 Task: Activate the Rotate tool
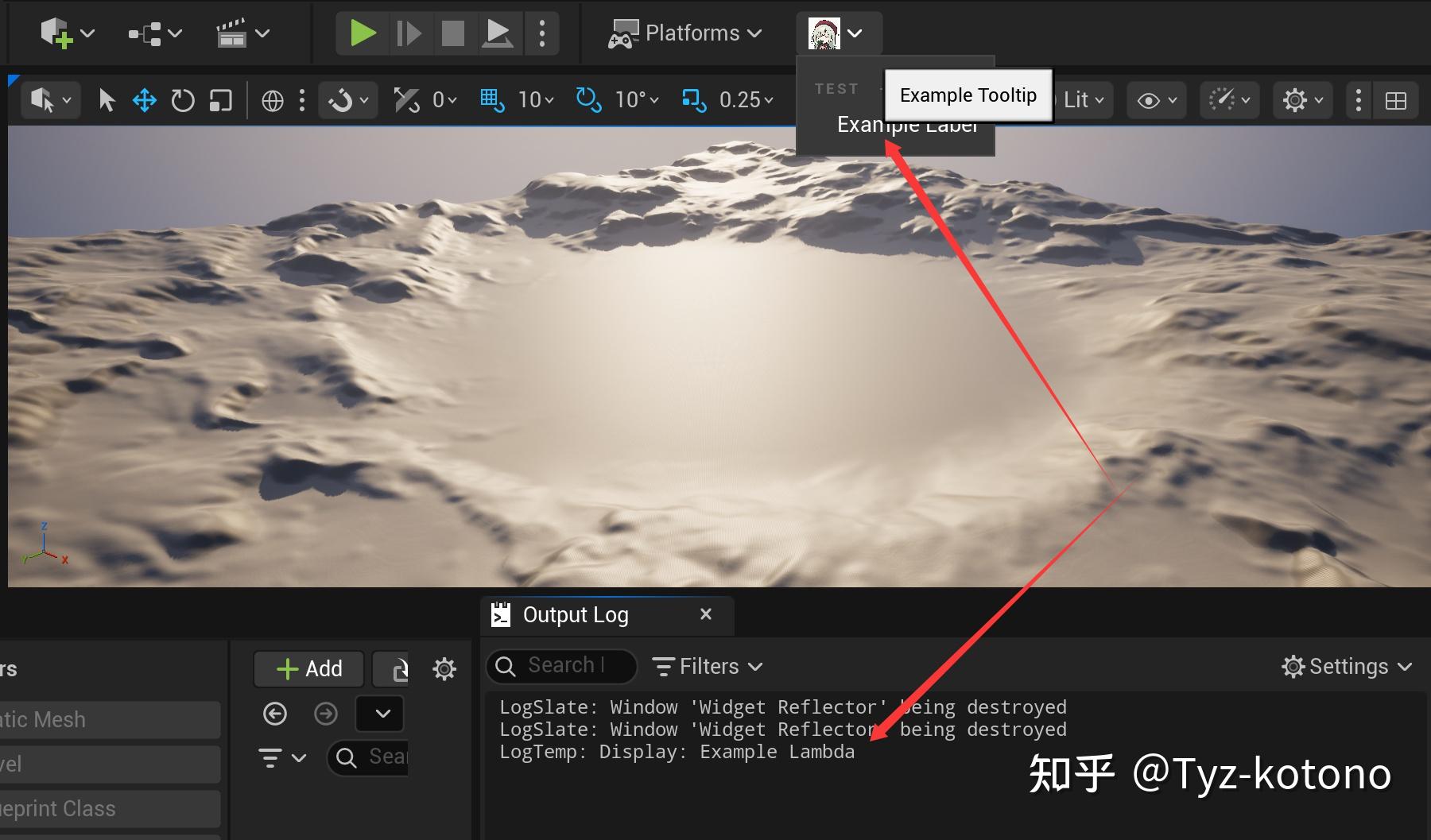click(x=182, y=99)
